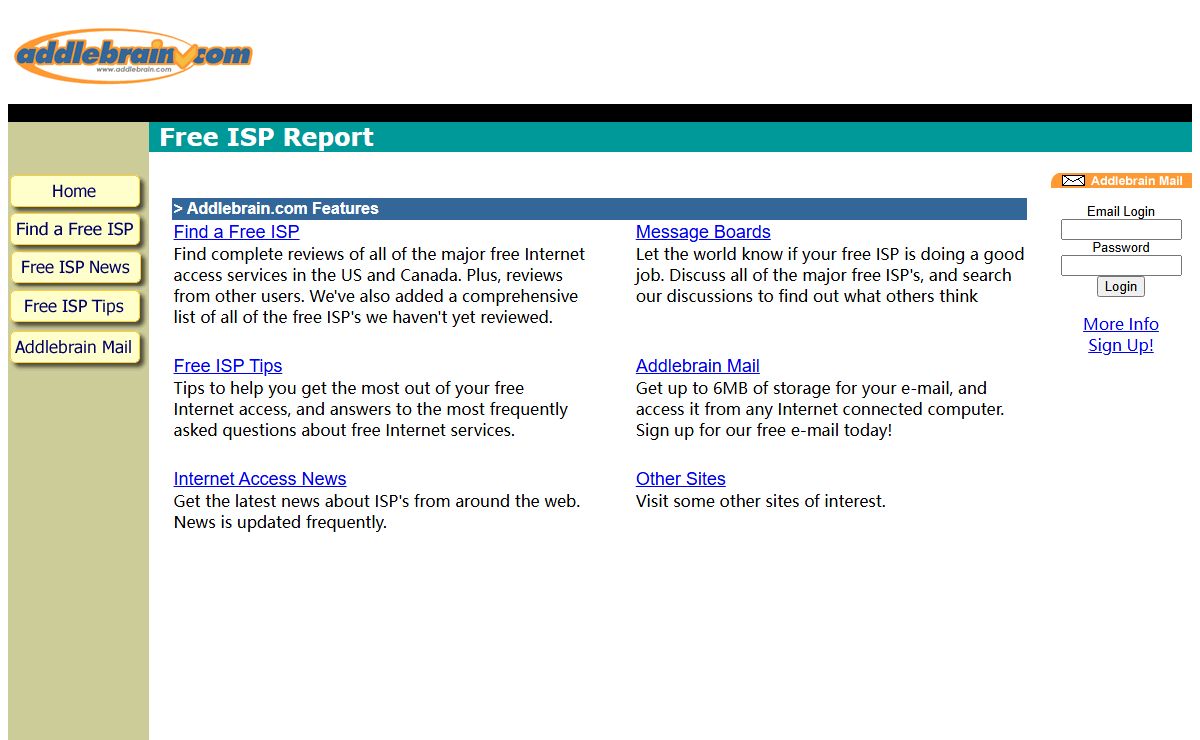Click text 'Sign up for our free e-mail today!'
Image resolution: width=1200 pixels, height=740 pixels.
click(764, 430)
